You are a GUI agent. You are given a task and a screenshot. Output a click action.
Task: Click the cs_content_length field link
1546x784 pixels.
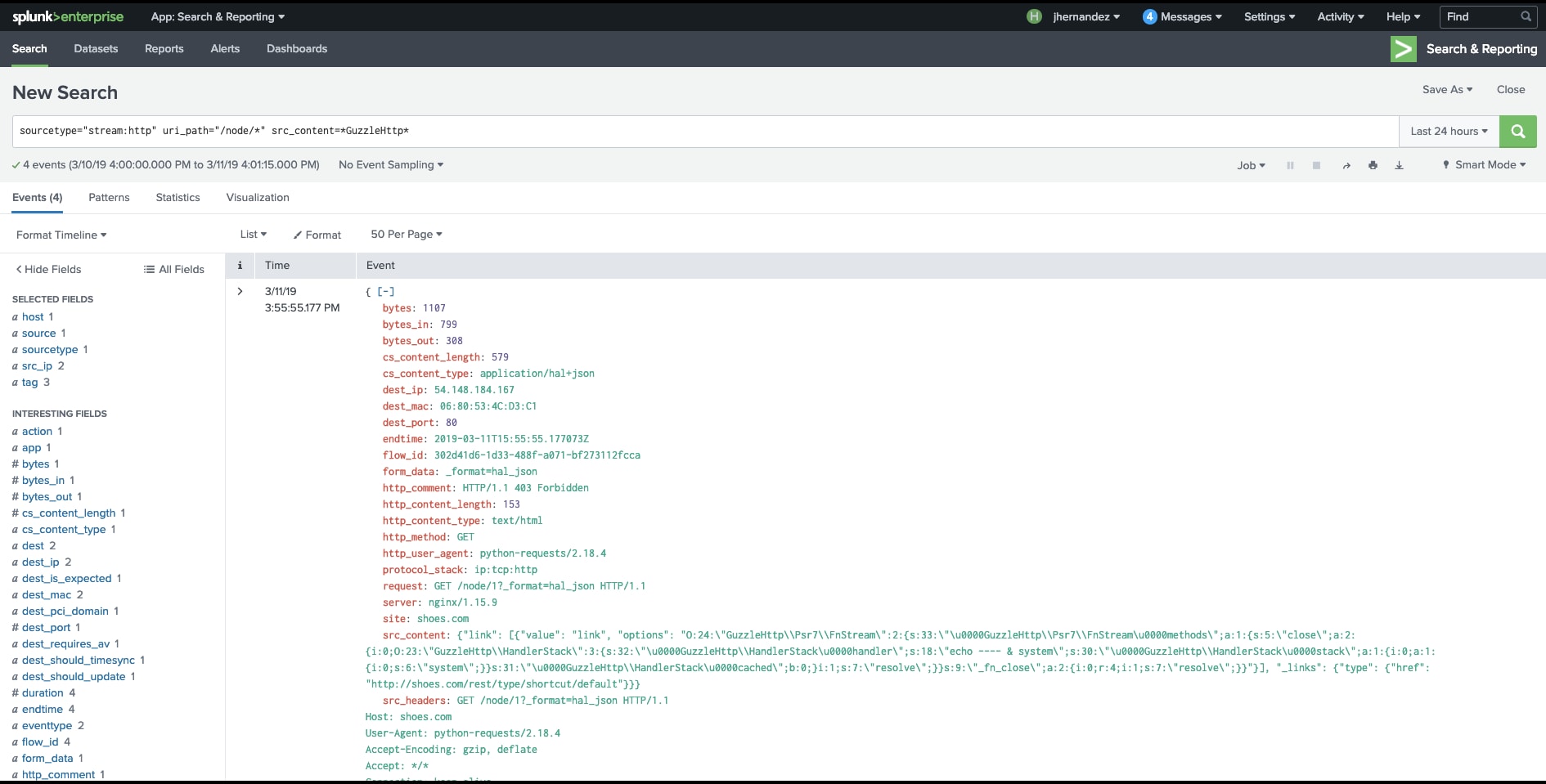click(69, 513)
